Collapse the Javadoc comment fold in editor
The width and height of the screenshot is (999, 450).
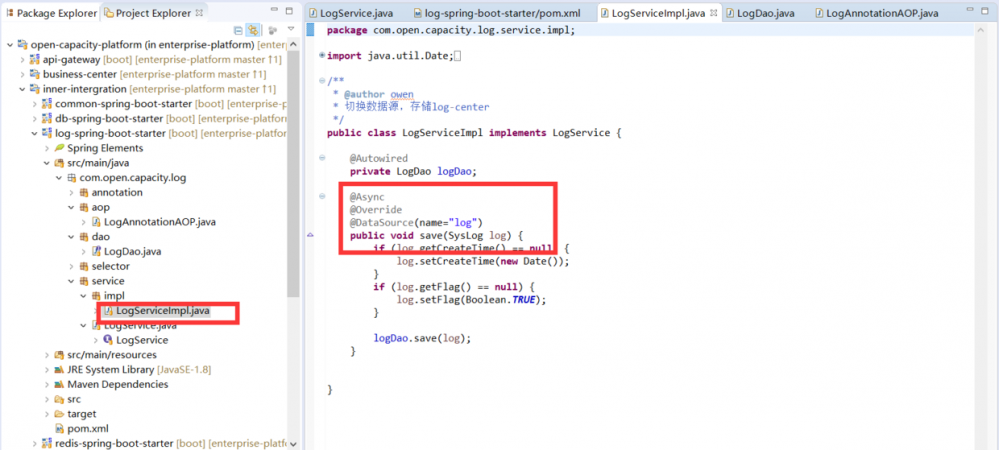pos(322,81)
